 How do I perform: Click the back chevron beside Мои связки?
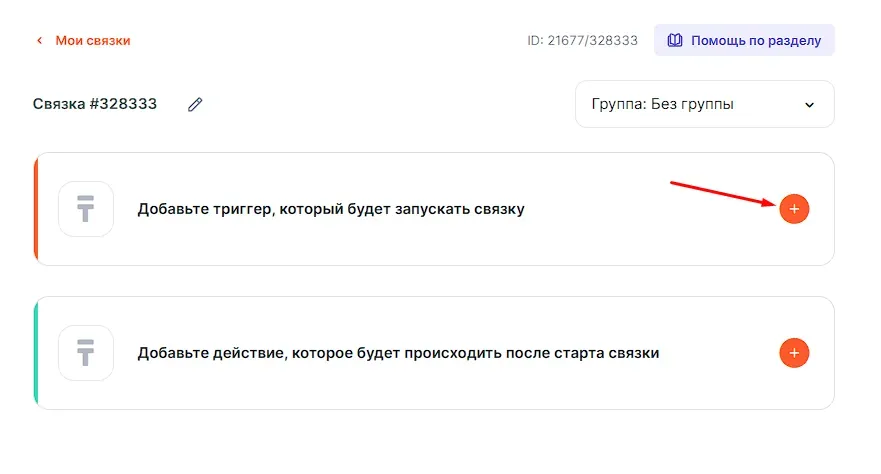[x=40, y=41]
